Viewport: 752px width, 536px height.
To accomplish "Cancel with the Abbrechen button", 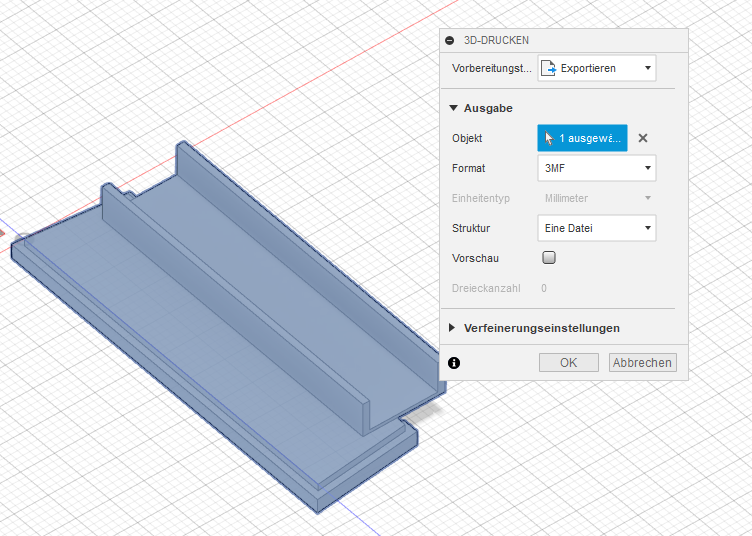I will pyautogui.click(x=643, y=362).
